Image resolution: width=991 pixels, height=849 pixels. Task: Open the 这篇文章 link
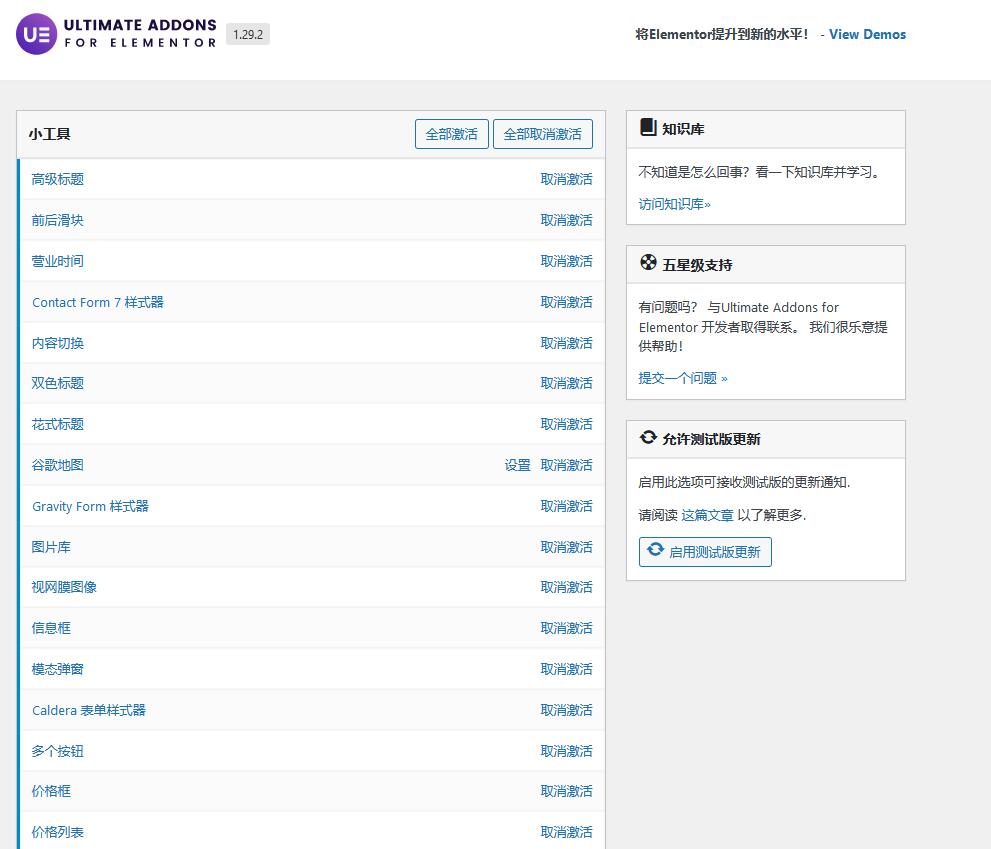coord(707,515)
